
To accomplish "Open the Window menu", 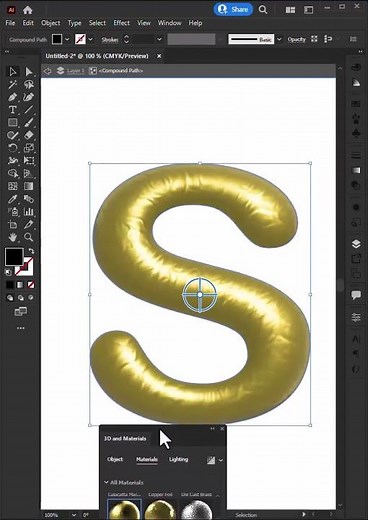I will click(169, 23).
